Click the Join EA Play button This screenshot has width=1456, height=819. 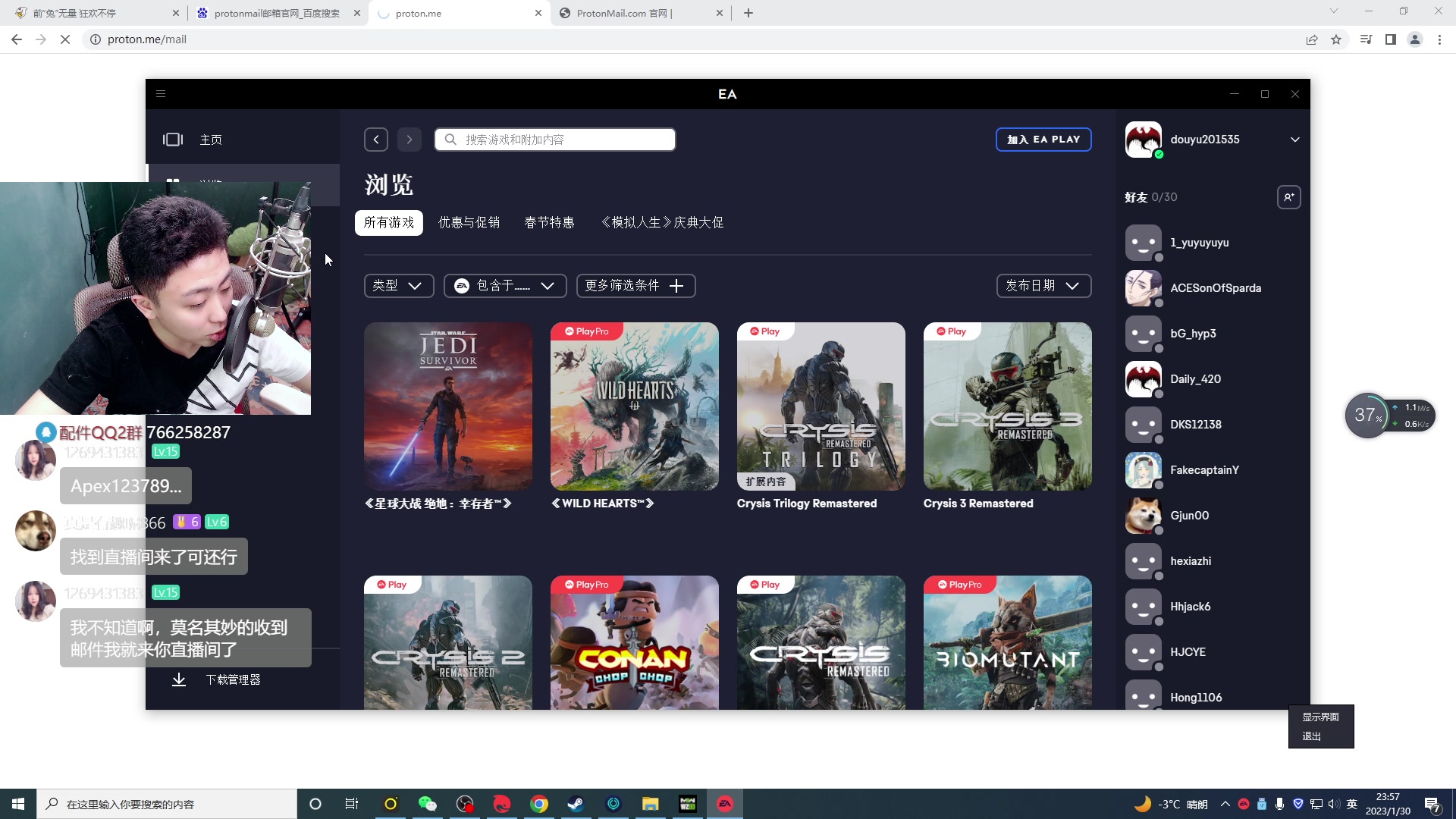[x=1043, y=140]
